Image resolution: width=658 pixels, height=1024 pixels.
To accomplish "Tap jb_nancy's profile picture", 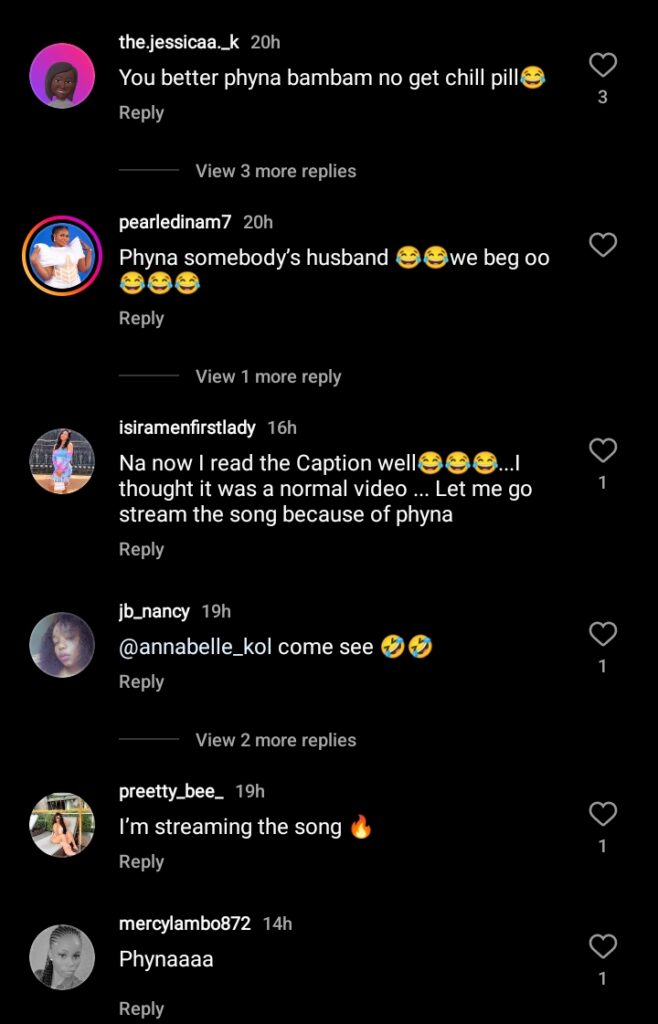I will 62,645.
